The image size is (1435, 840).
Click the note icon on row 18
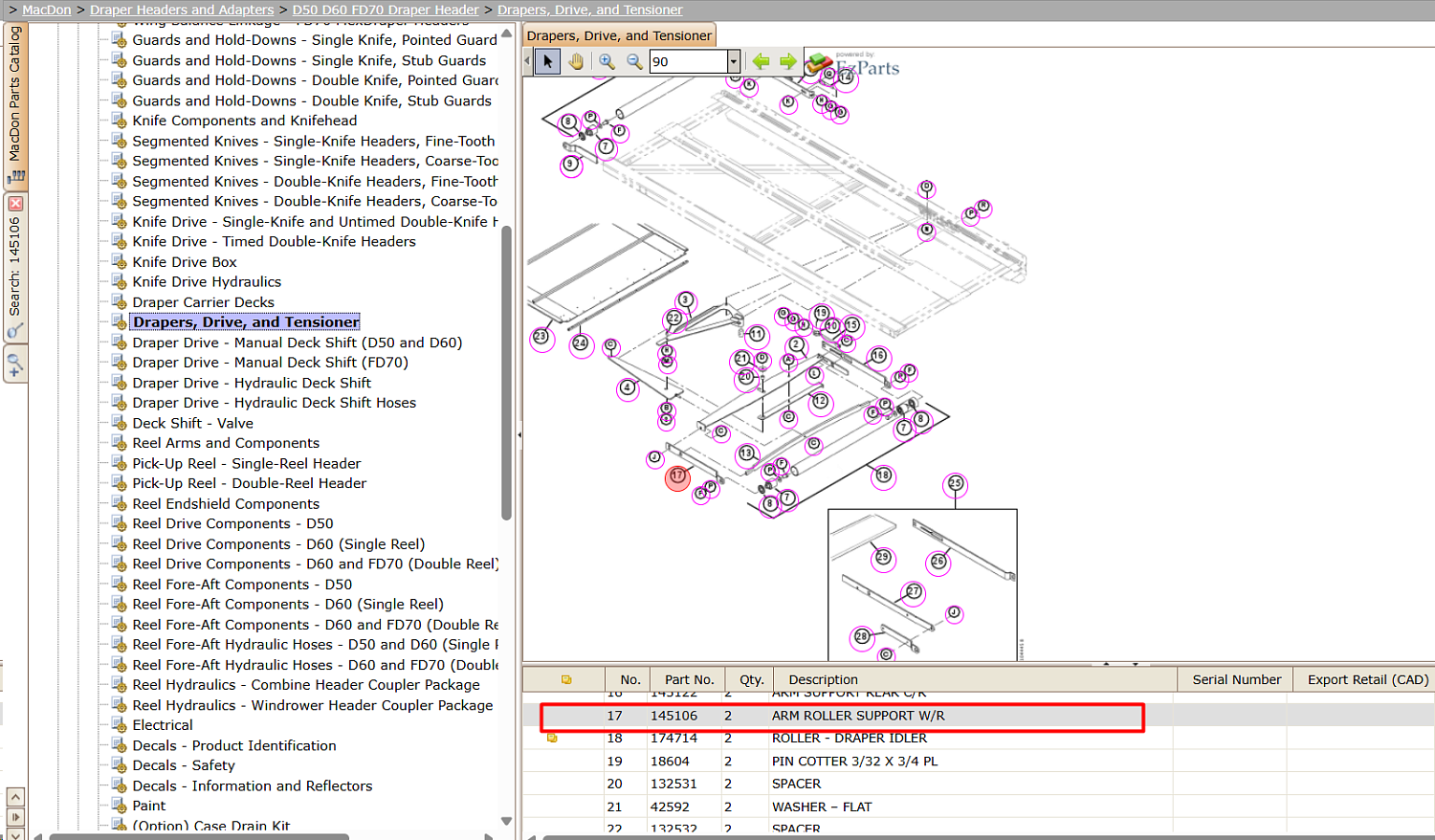[x=552, y=738]
